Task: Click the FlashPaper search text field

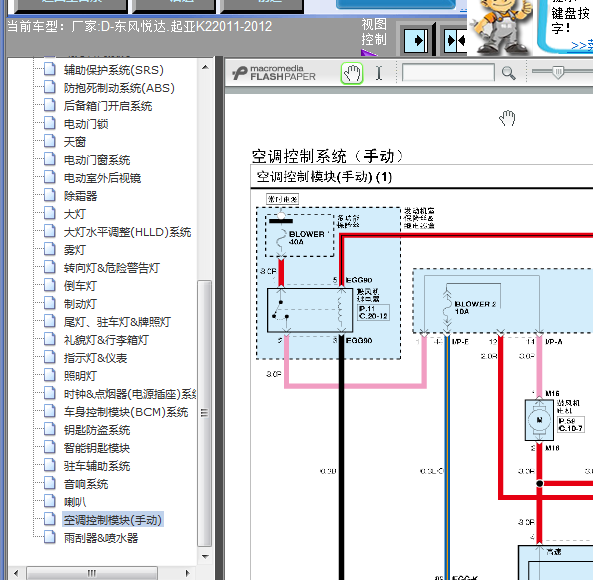Action: (448, 73)
